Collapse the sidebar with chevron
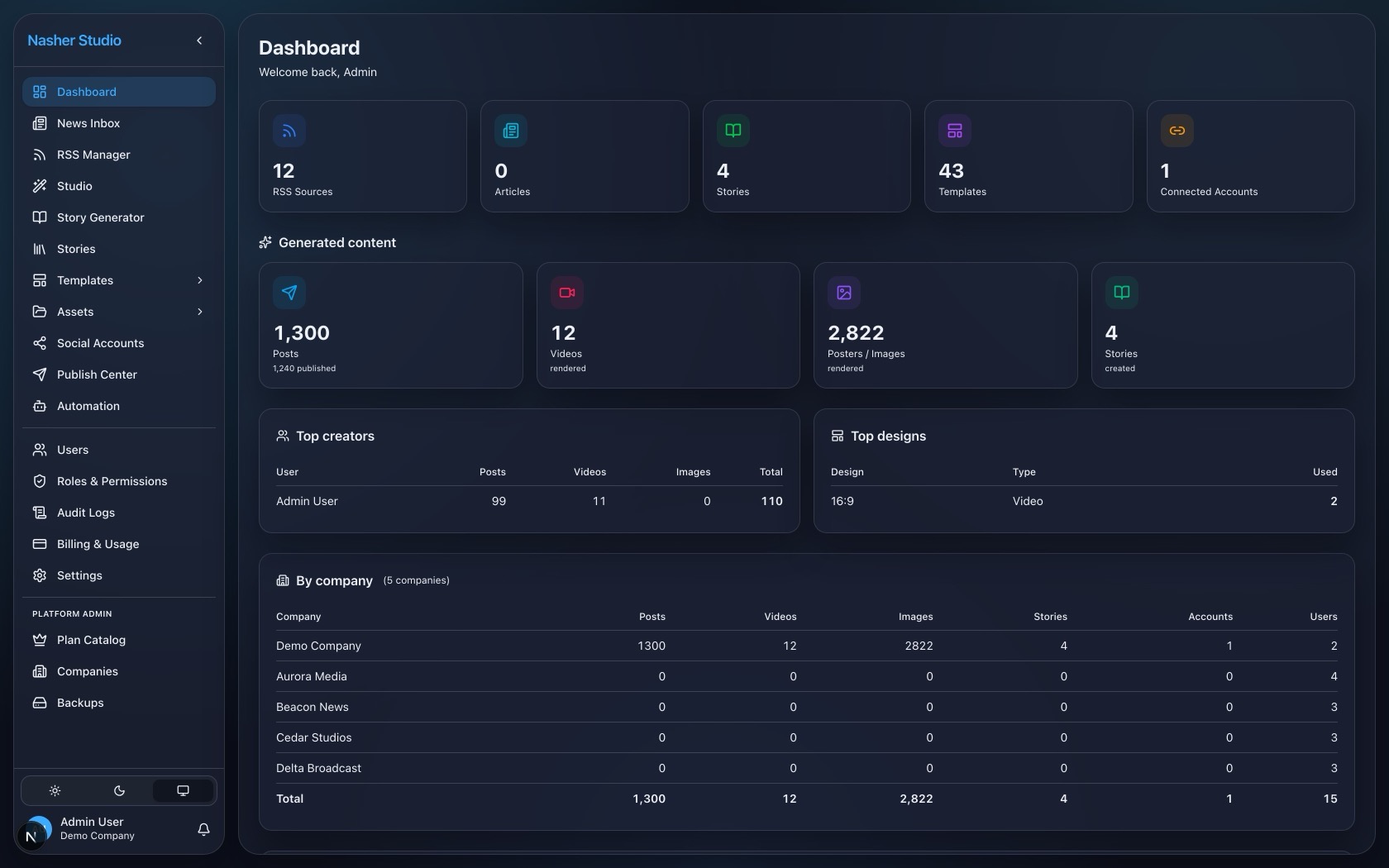Screen dimensions: 1389x868 pos(199,41)
